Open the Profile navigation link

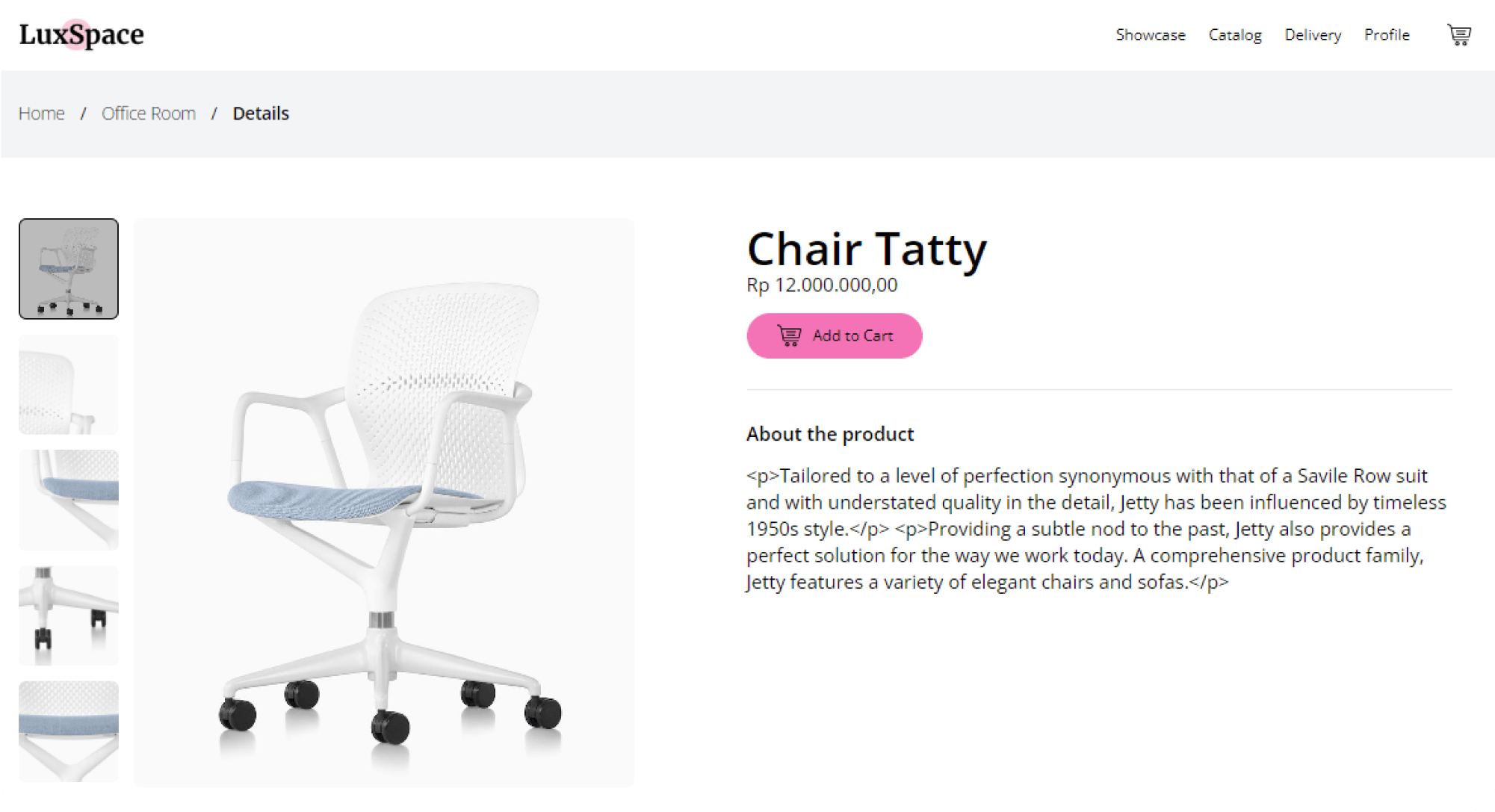pos(1386,35)
